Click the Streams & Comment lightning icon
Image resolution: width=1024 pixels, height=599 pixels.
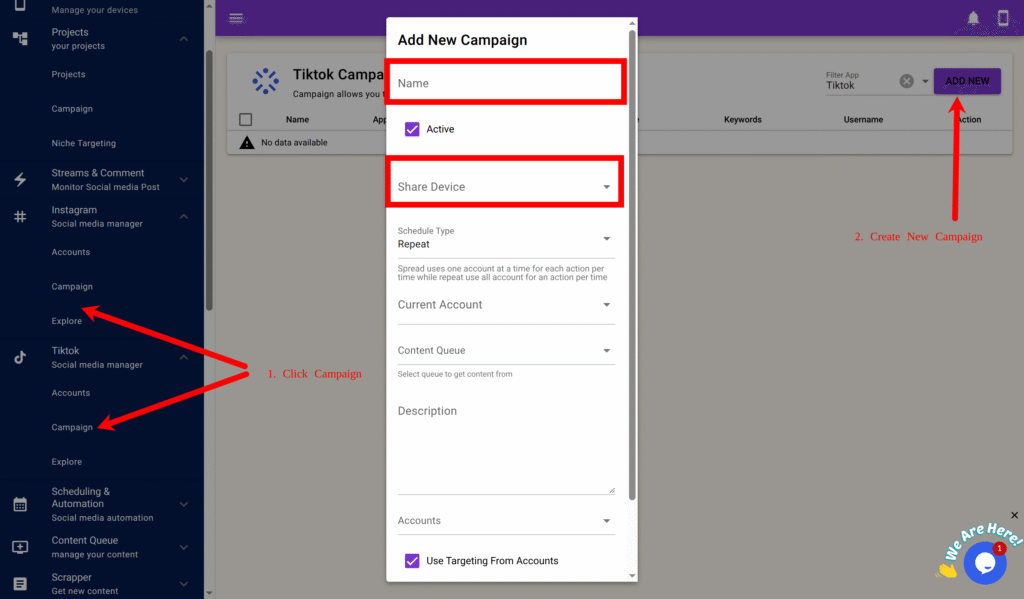point(20,180)
